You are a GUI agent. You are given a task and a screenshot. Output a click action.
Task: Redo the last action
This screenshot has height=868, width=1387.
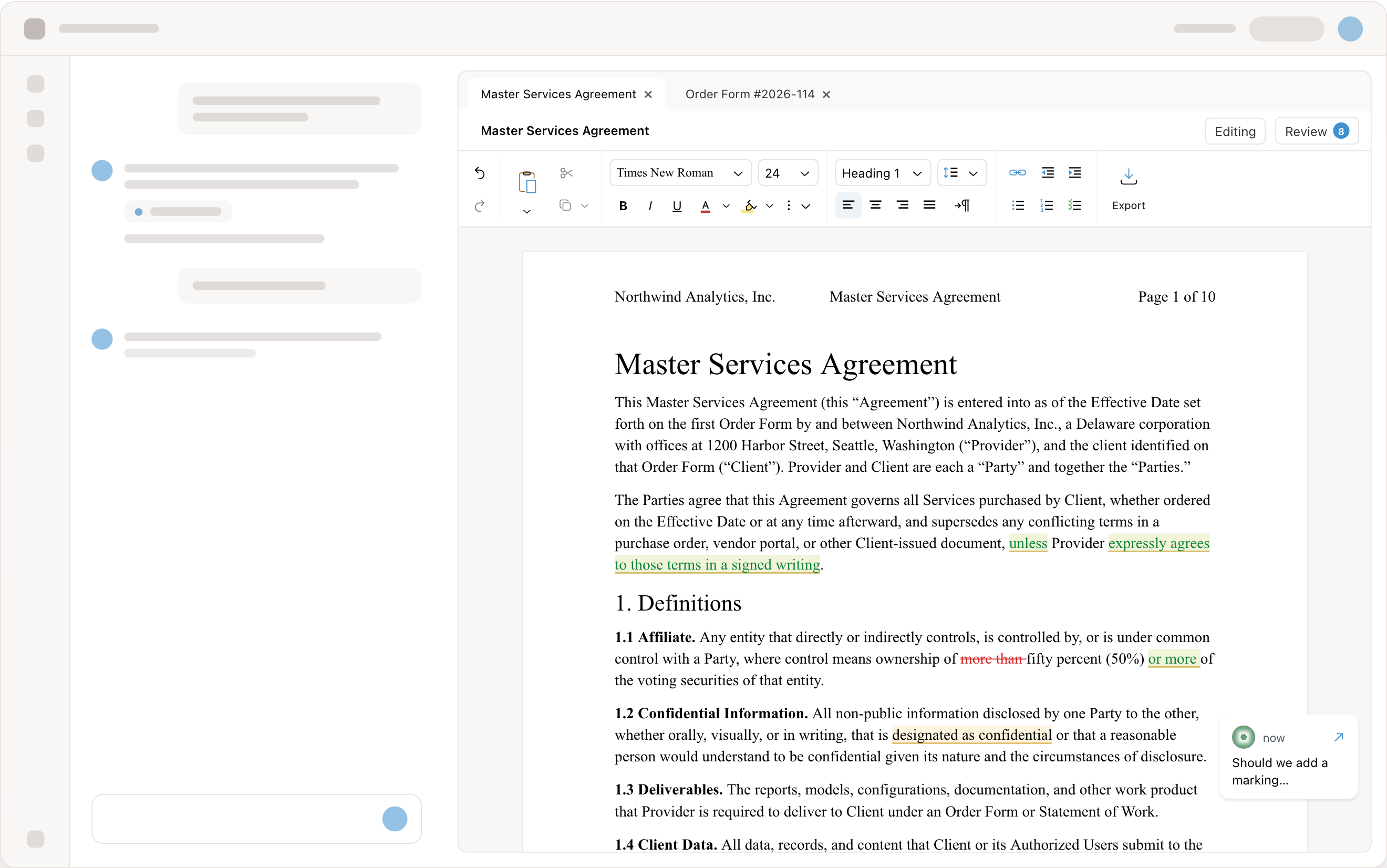click(480, 205)
